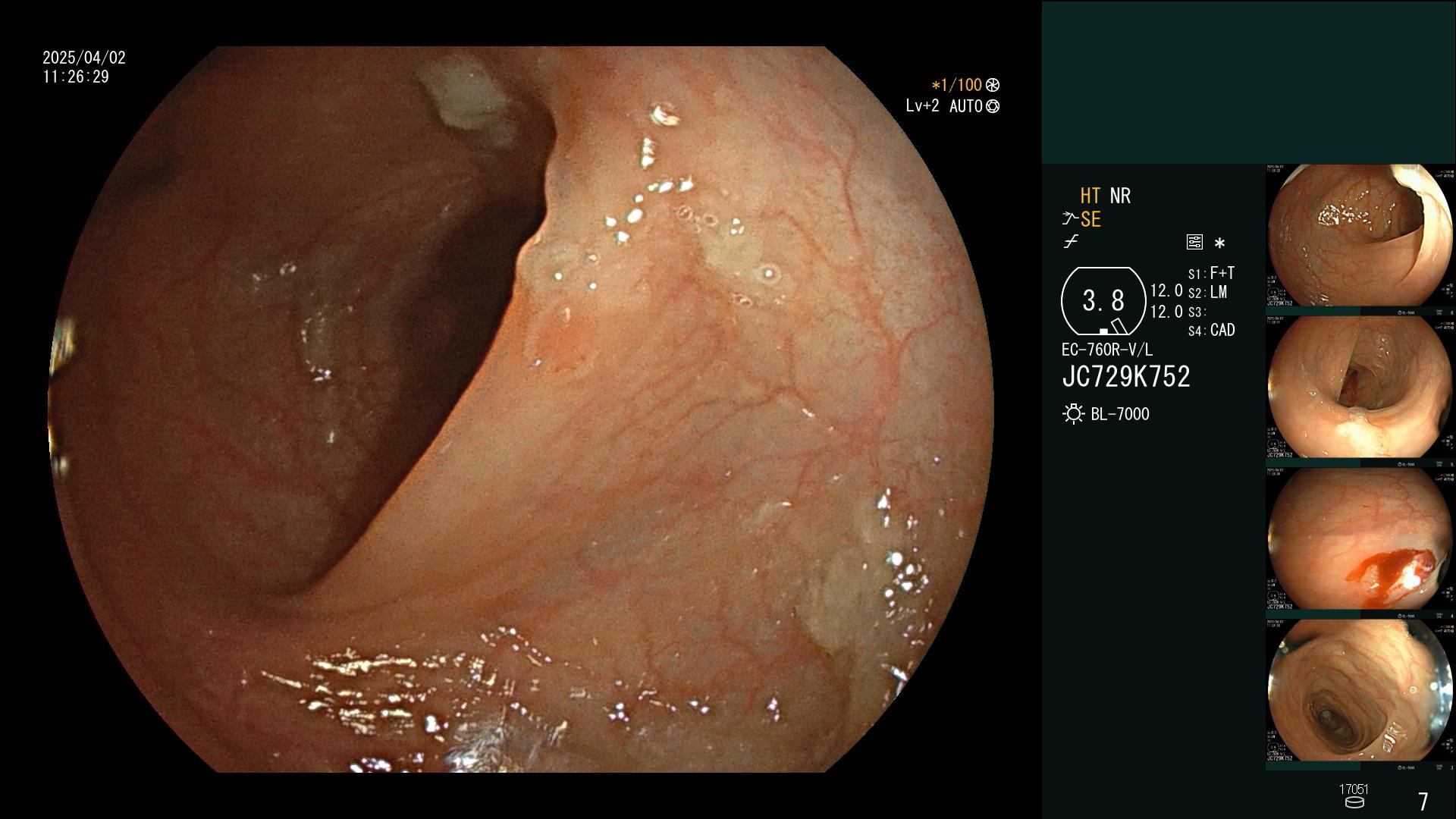
Task: Select the structure enhancement icon left of SE
Action: (x=1070, y=220)
